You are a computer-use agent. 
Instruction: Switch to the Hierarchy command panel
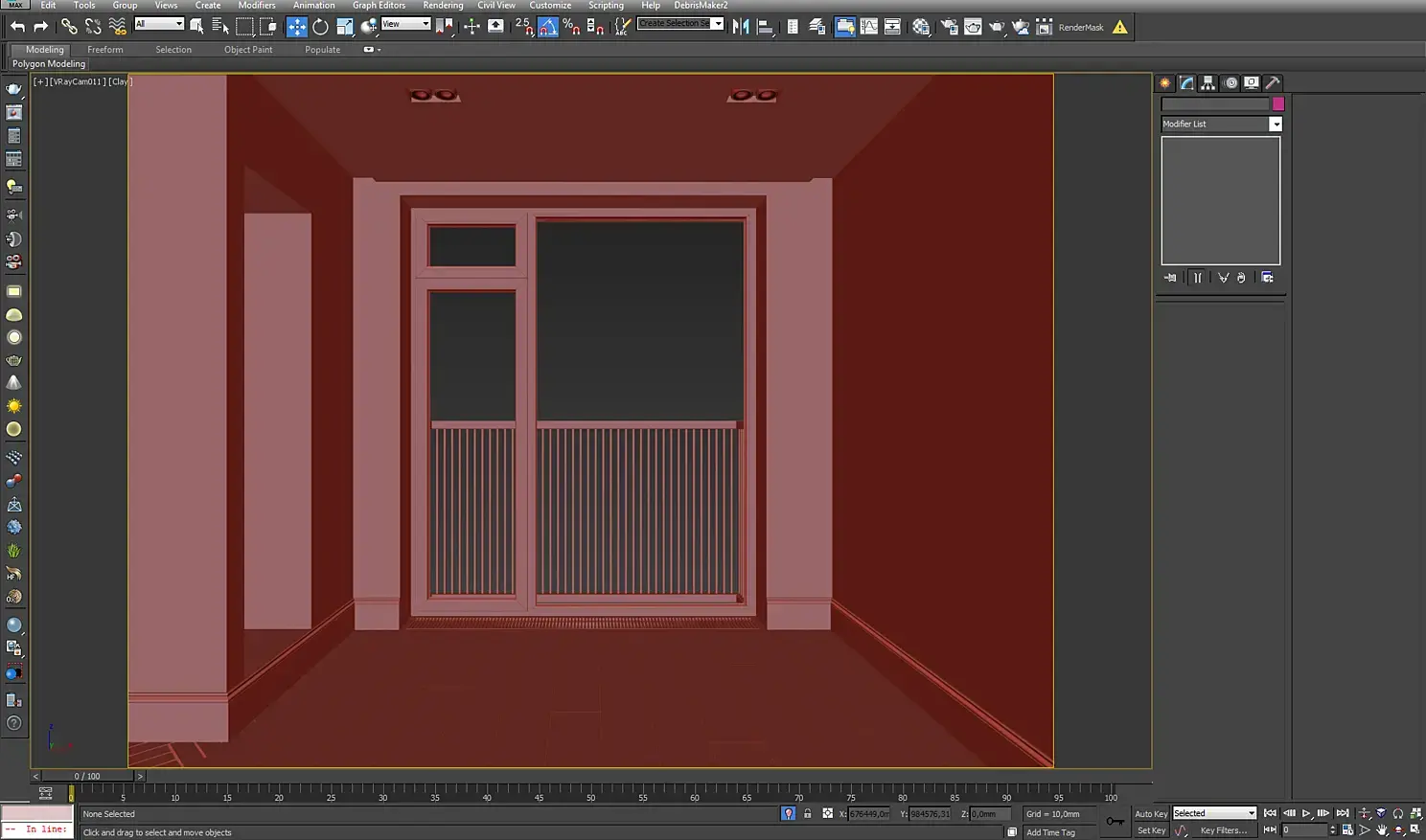1207,83
